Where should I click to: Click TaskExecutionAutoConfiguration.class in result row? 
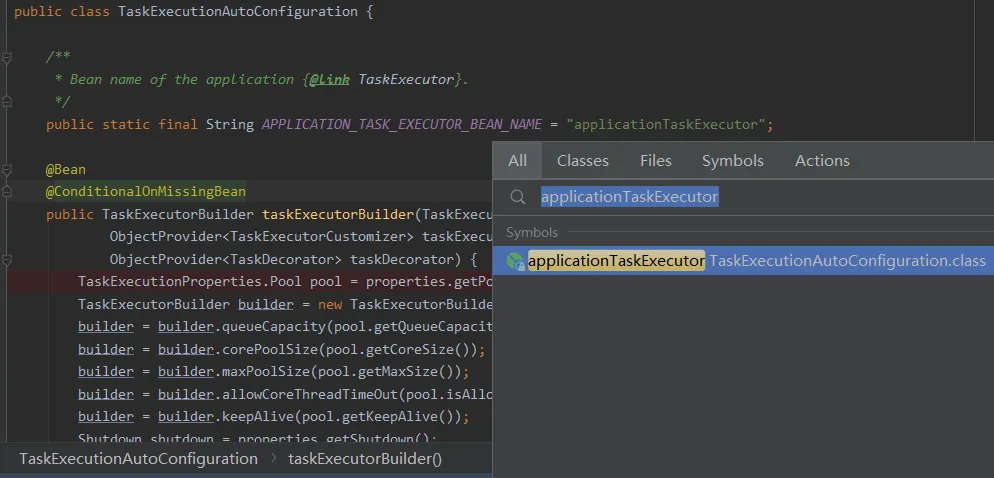click(847, 261)
